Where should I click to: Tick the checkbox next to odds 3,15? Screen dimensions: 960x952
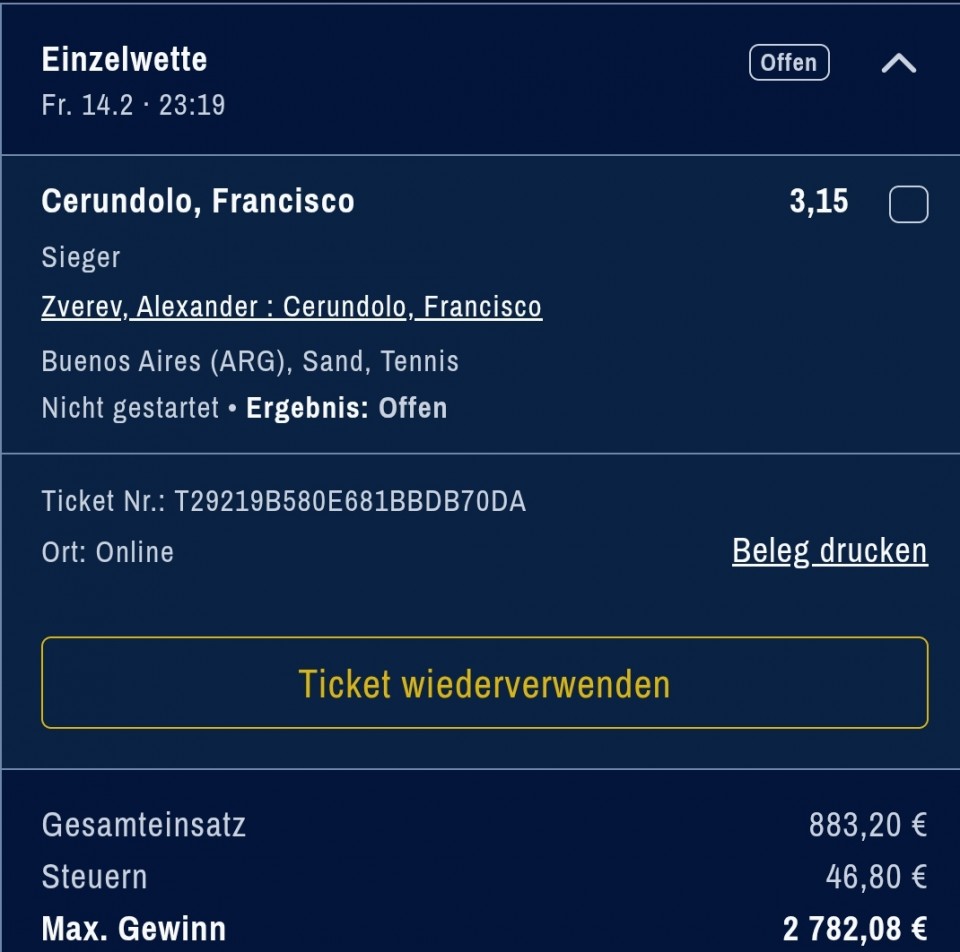(x=909, y=204)
